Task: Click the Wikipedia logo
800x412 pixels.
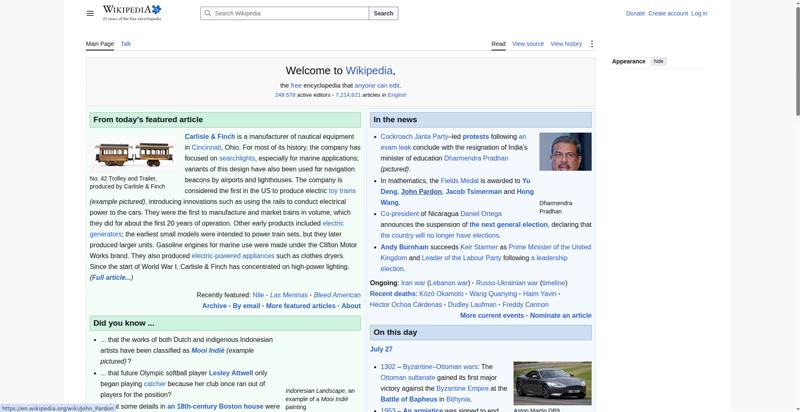Action: (x=132, y=13)
